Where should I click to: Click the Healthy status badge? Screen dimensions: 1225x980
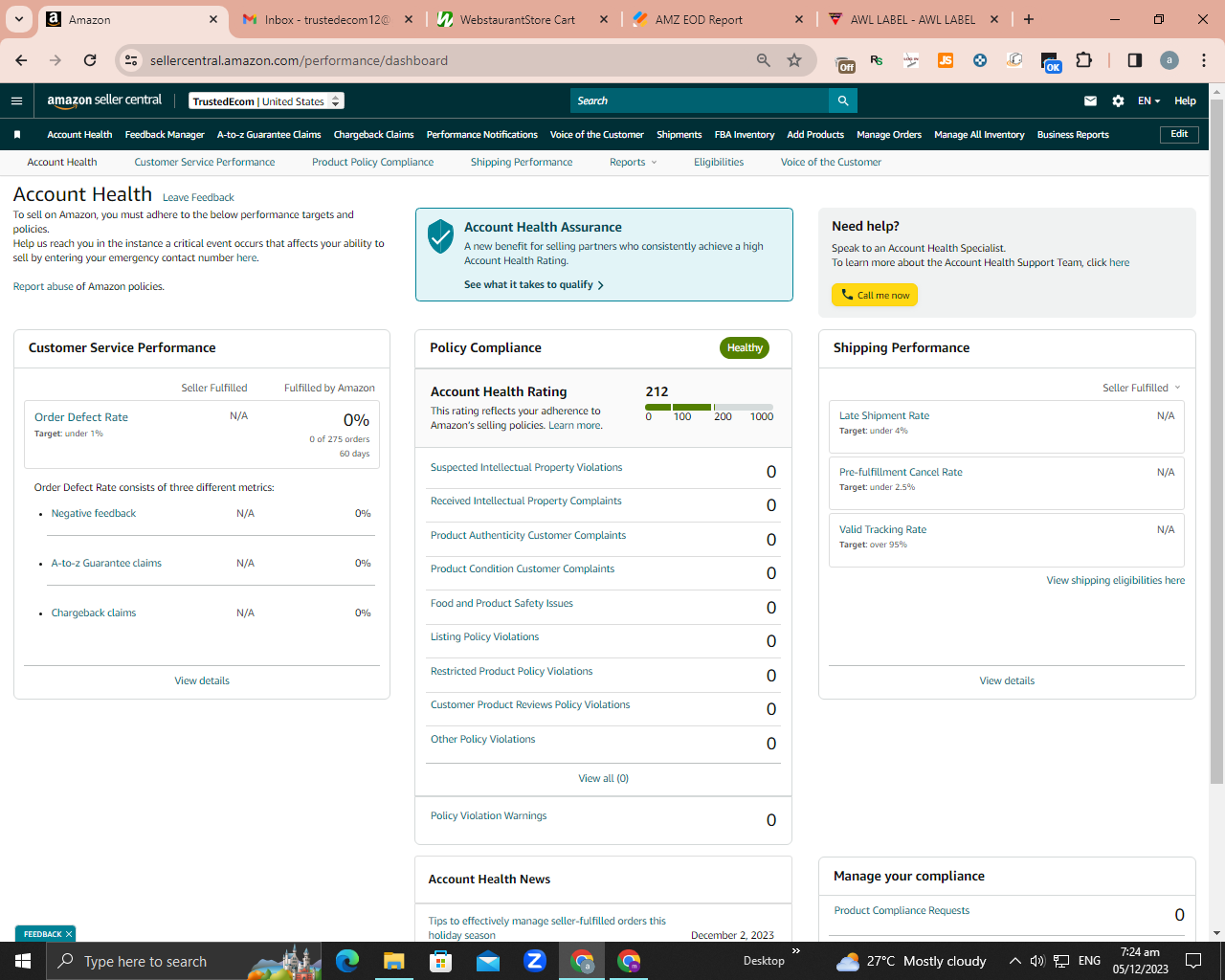745,348
